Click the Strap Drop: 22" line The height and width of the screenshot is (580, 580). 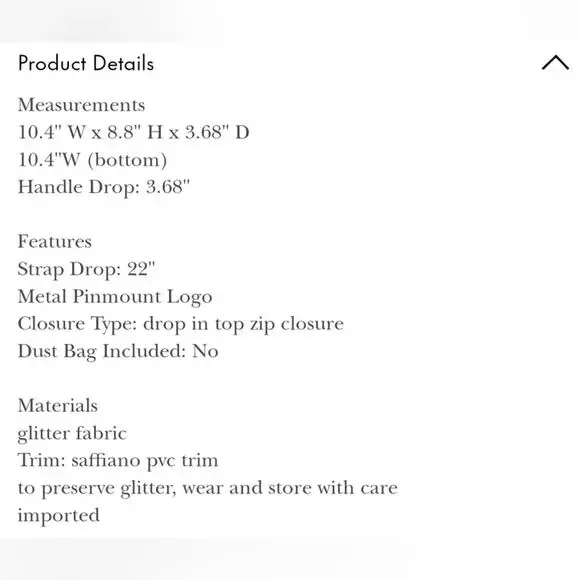tap(86, 269)
